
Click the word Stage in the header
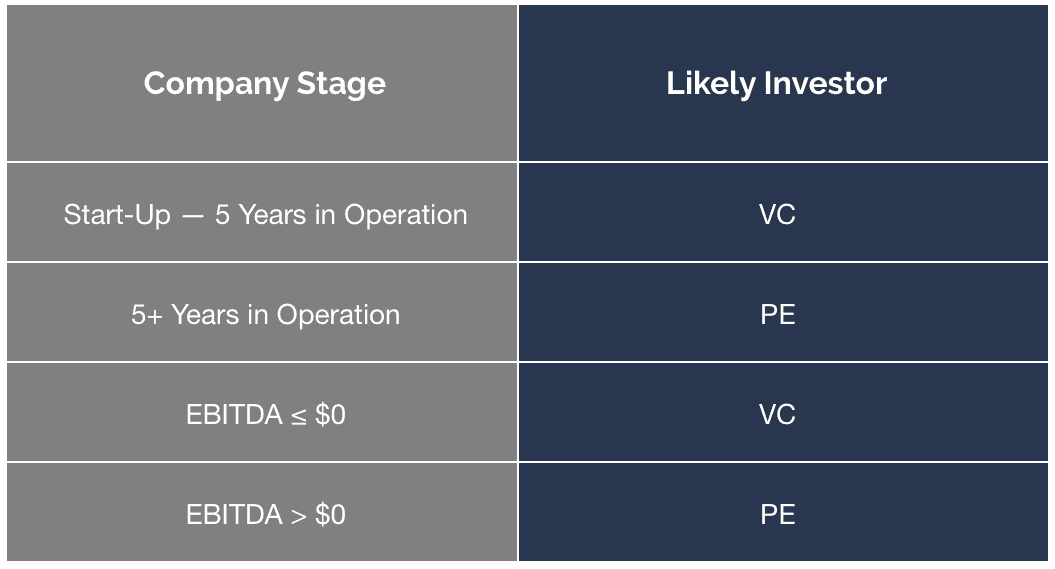(341, 85)
